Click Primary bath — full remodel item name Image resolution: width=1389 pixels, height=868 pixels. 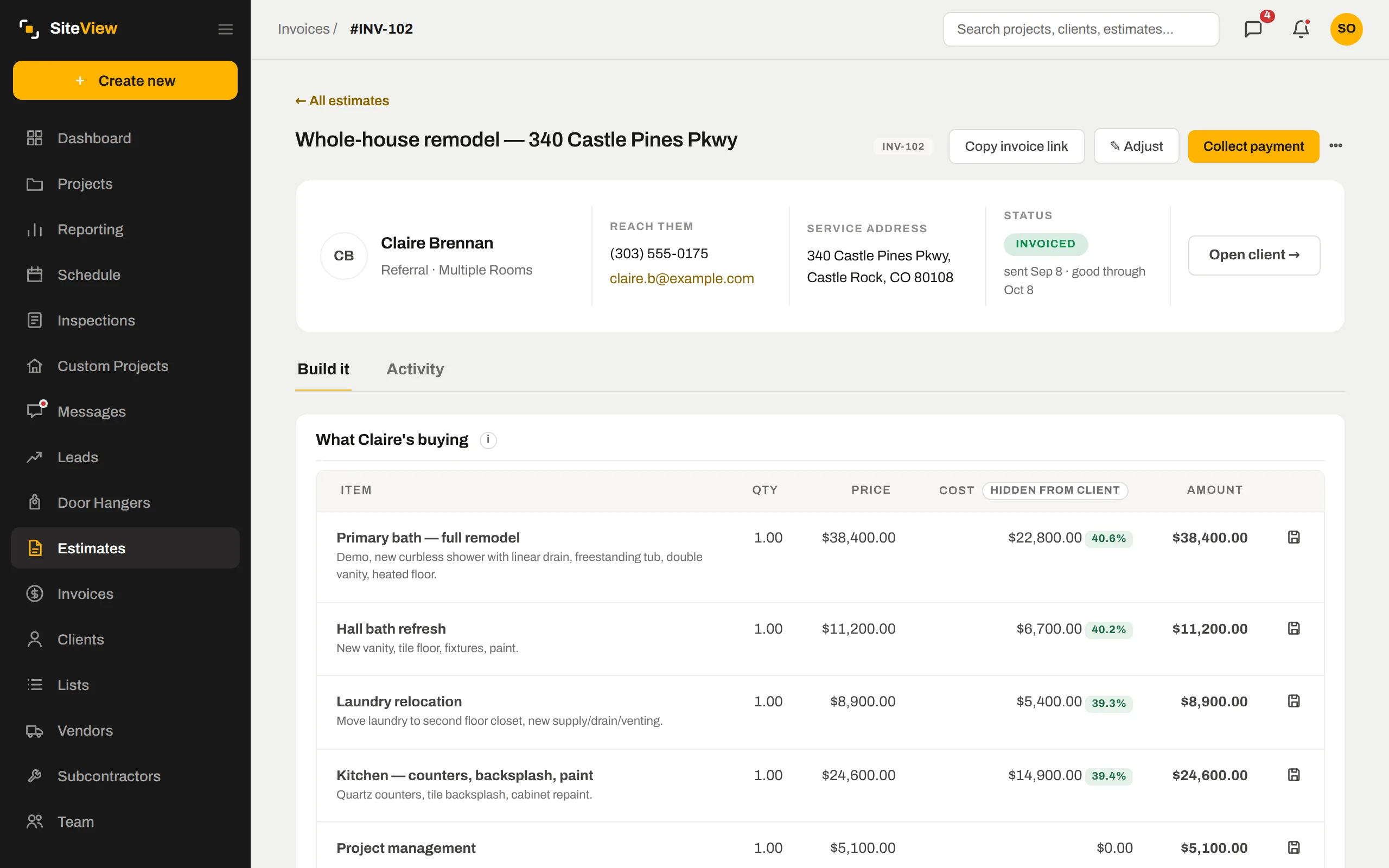[x=428, y=537]
